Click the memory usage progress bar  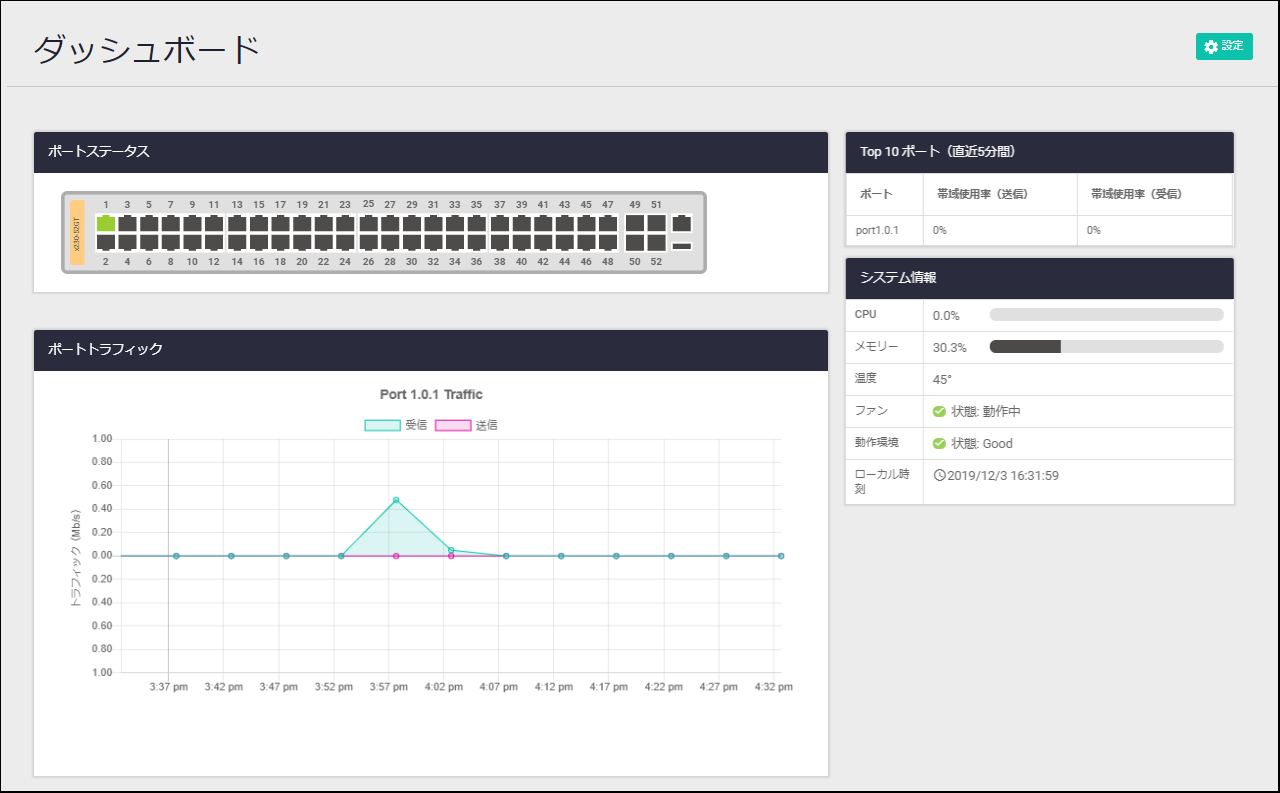coord(1106,347)
